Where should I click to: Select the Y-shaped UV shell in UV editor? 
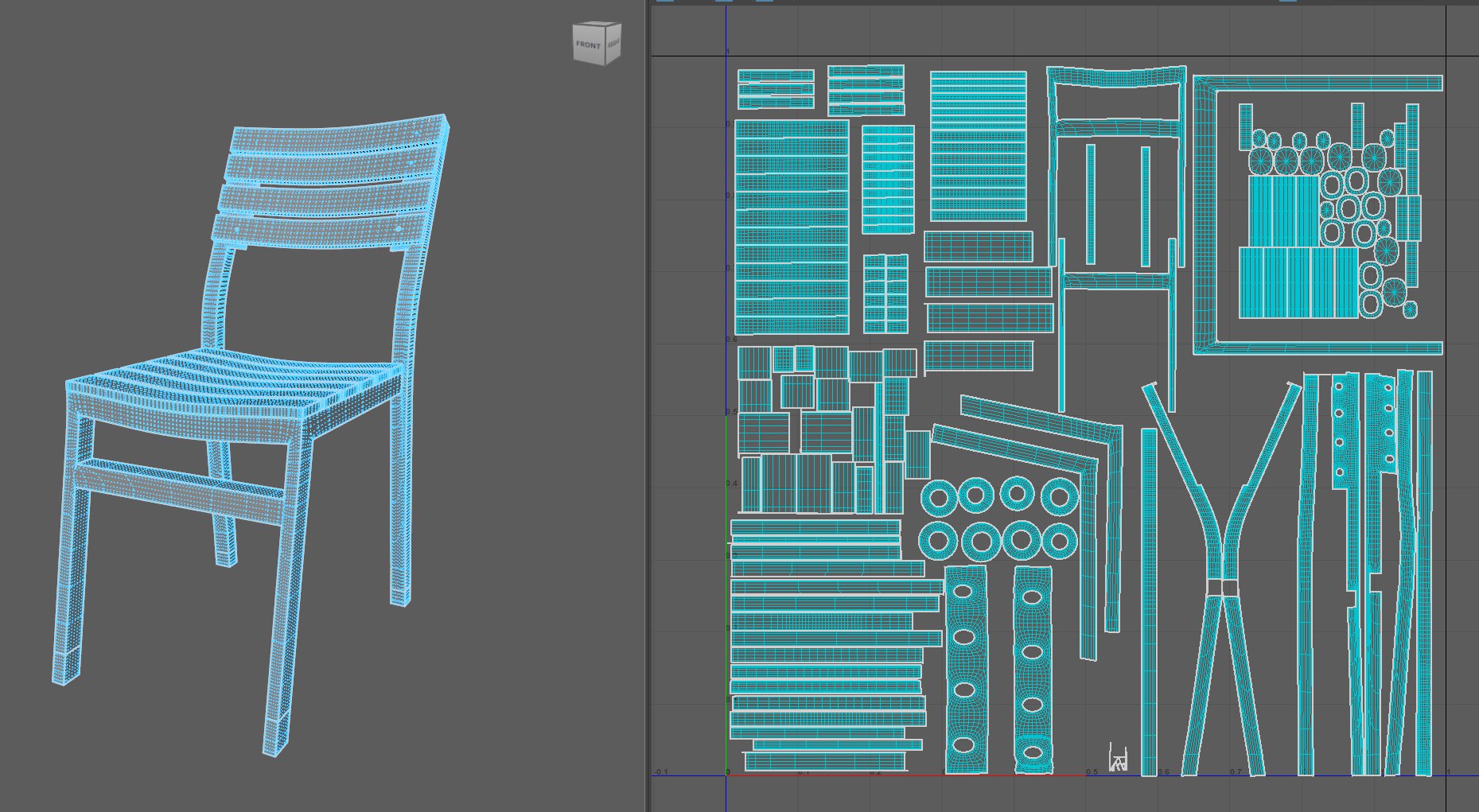(x=1221, y=578)
